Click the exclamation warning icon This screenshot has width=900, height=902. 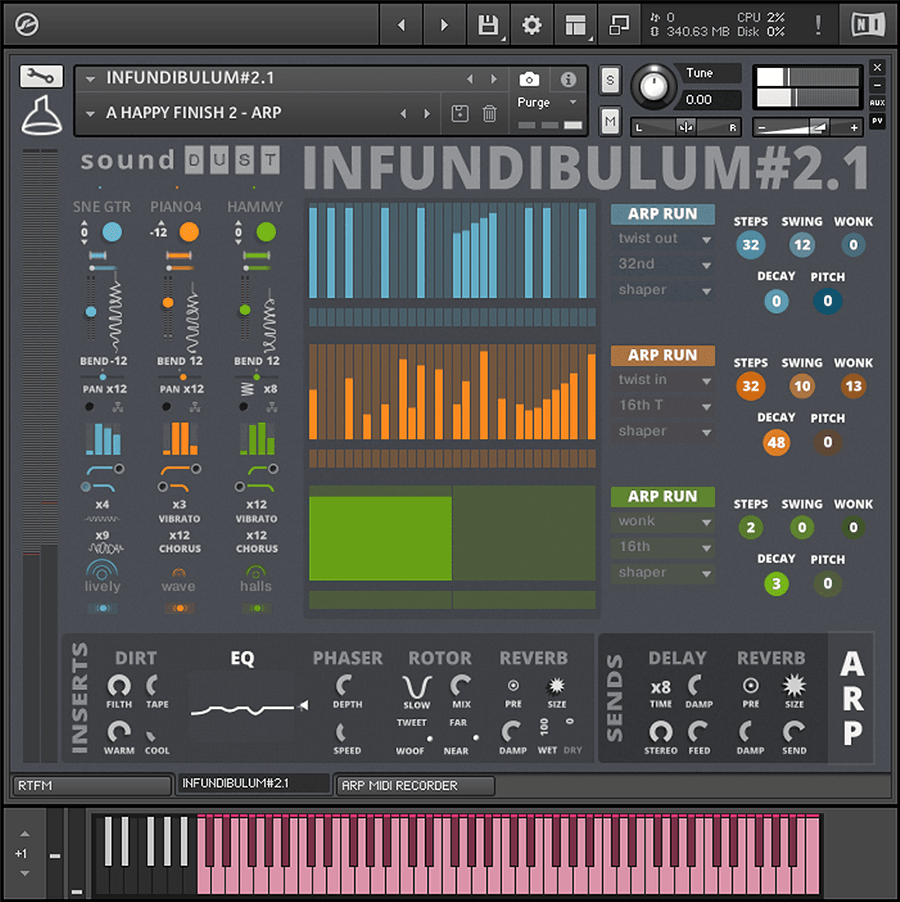coord(818,25)
